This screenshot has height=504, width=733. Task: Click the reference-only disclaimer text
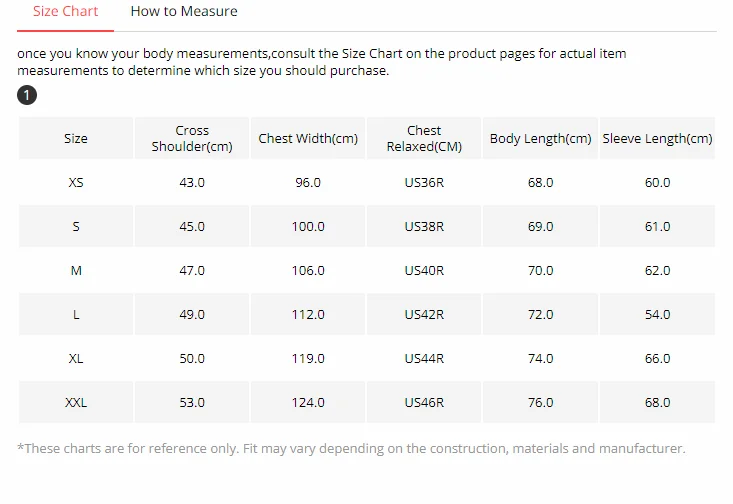(351, 449)
